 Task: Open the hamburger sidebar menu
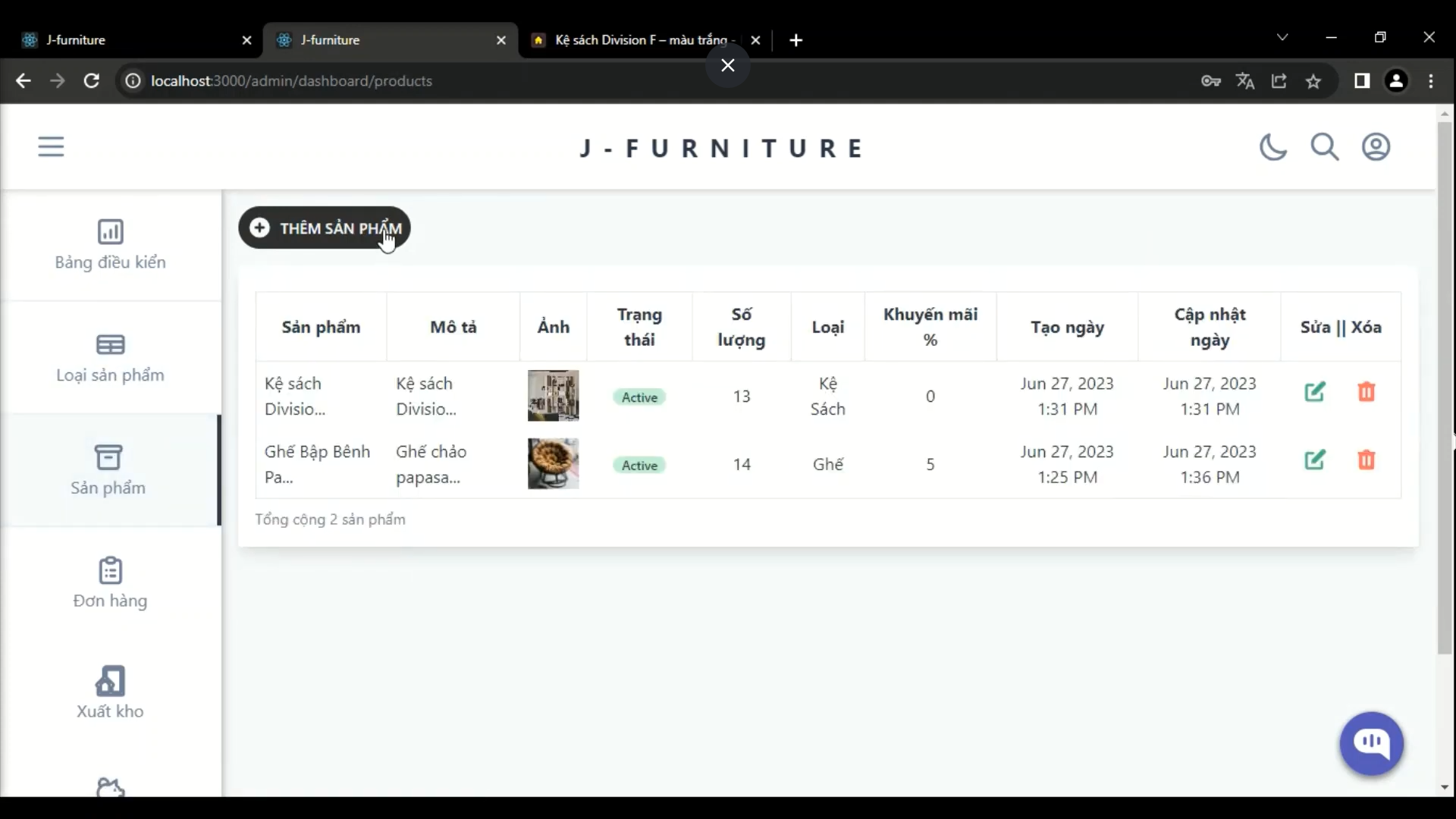point(51,146)
